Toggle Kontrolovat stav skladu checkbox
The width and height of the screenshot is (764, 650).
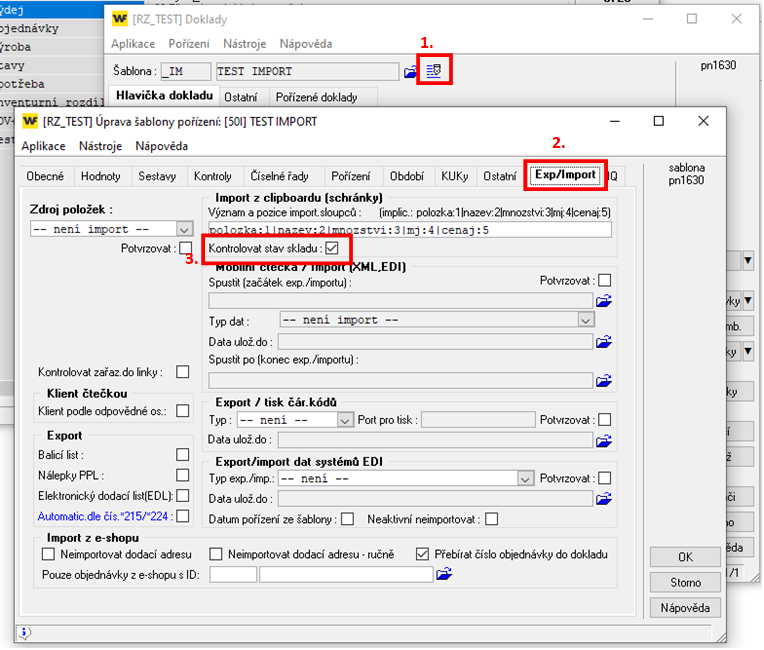coord(332,248)
